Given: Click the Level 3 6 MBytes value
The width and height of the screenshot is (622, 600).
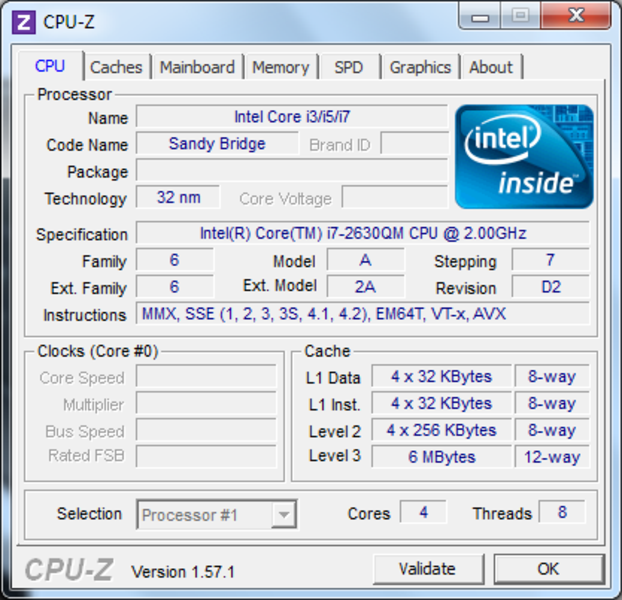Looking at the screenshot, I should click(442, 456).
